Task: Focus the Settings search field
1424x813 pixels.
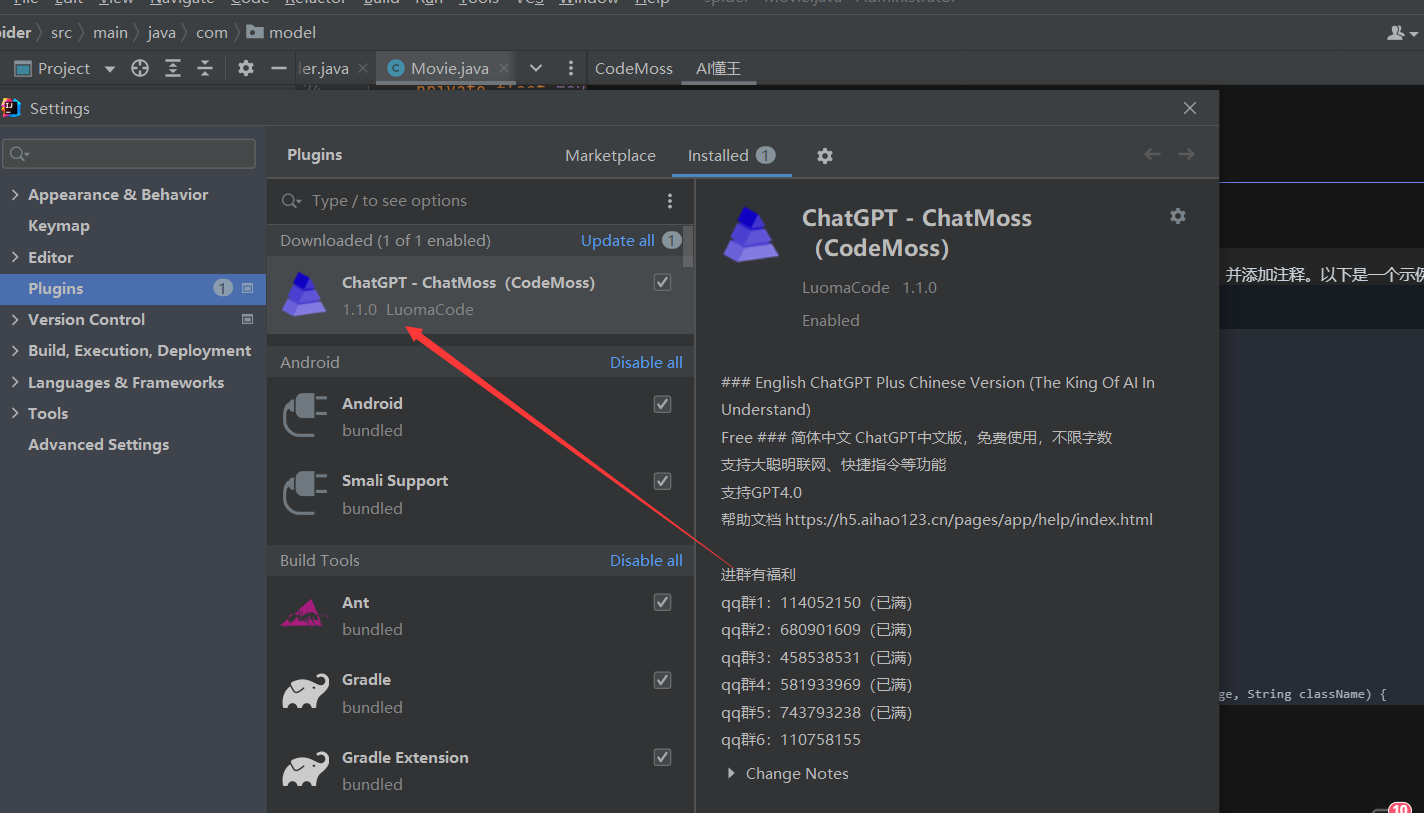Action: point(129,154)
